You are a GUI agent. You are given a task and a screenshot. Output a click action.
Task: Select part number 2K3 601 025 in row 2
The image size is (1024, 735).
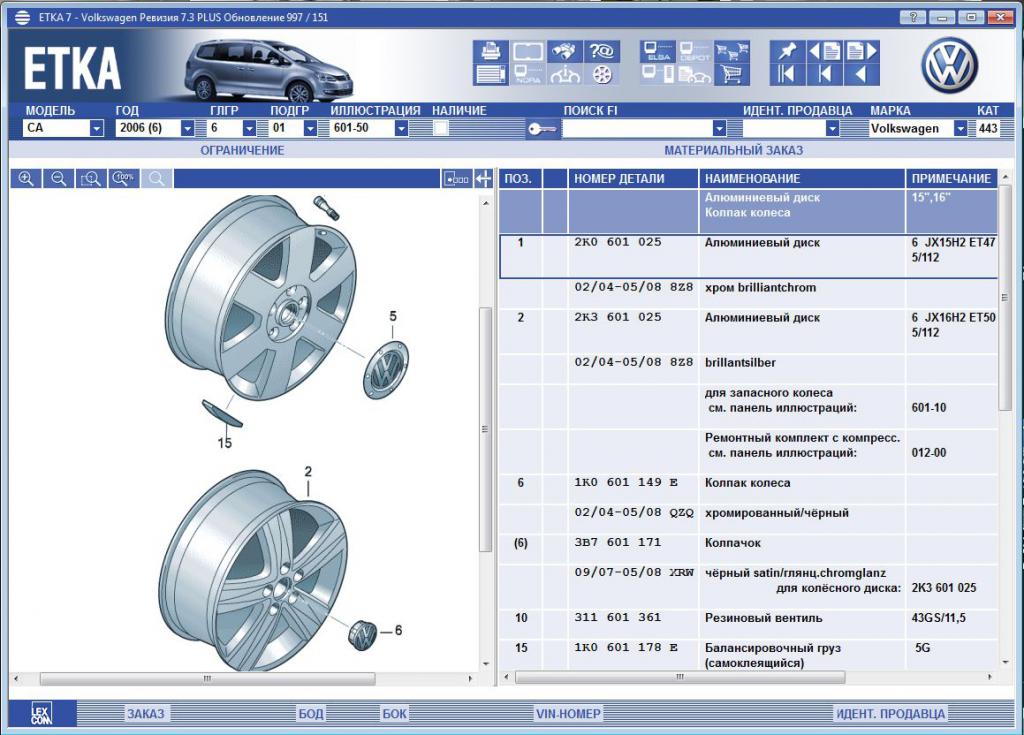(x=618, y=318)
